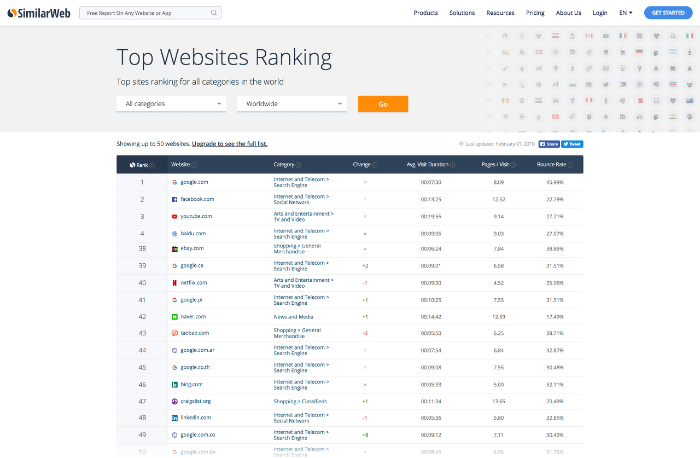Click the google.com.ar favicon icon

(175, 350)
